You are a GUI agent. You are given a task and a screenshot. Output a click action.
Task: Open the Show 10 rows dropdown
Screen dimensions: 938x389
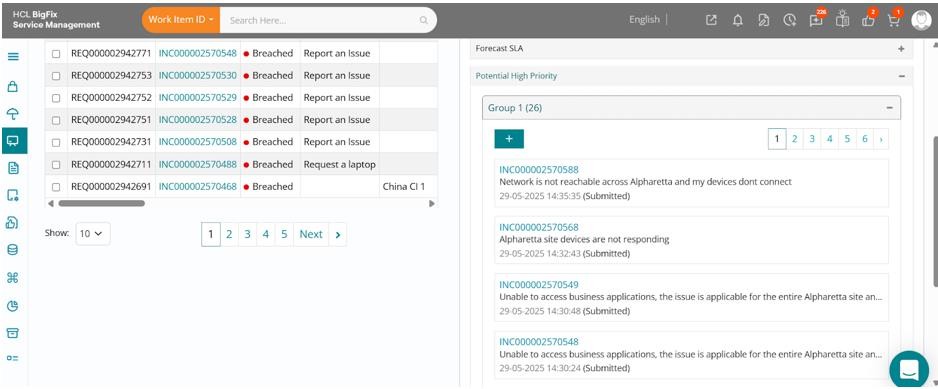click(93, 234)
